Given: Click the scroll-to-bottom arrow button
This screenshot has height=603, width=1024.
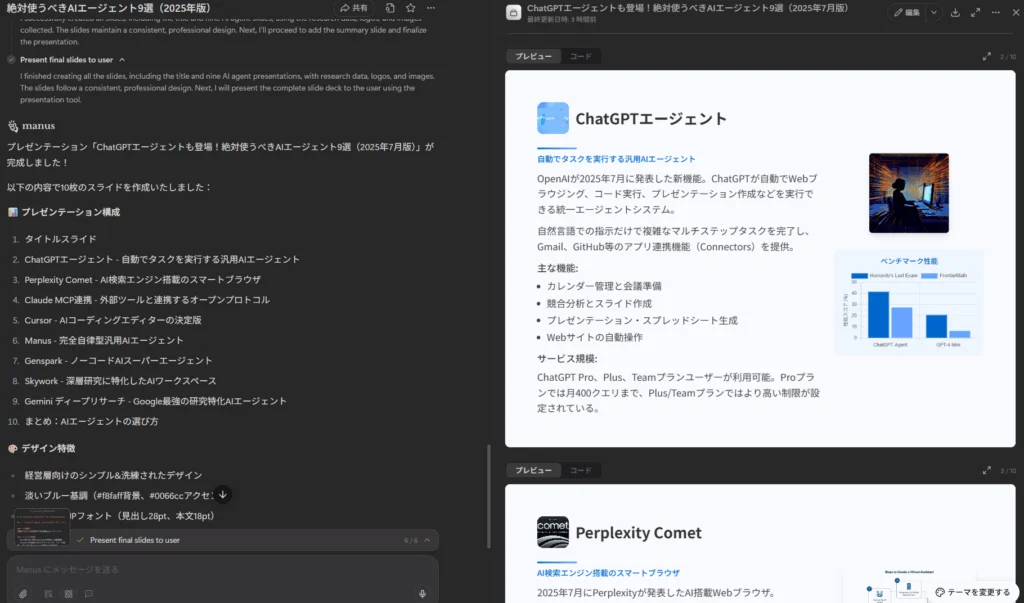Looking at the screenshot, I should pyautogui.click(x=223, y=495).
